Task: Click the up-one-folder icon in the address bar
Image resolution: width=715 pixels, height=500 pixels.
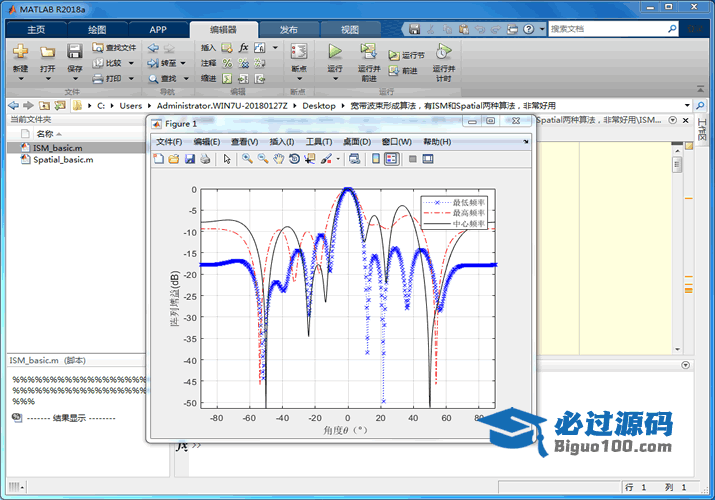Action: tap(44, 106)
